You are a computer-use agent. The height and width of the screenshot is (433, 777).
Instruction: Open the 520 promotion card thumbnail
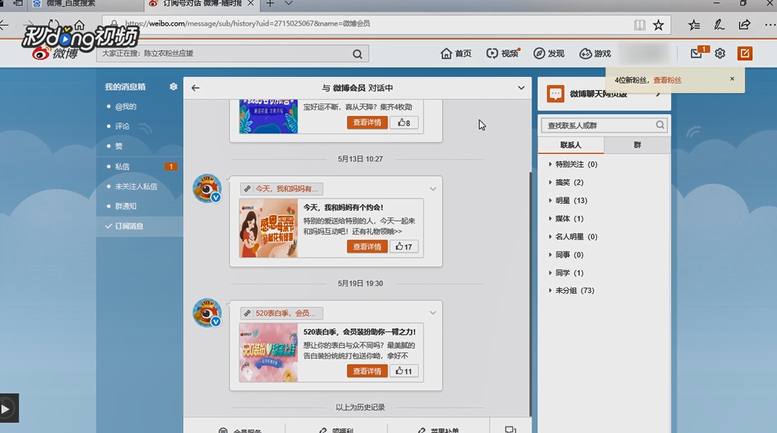pyautogui.click(x=269, y=353)
